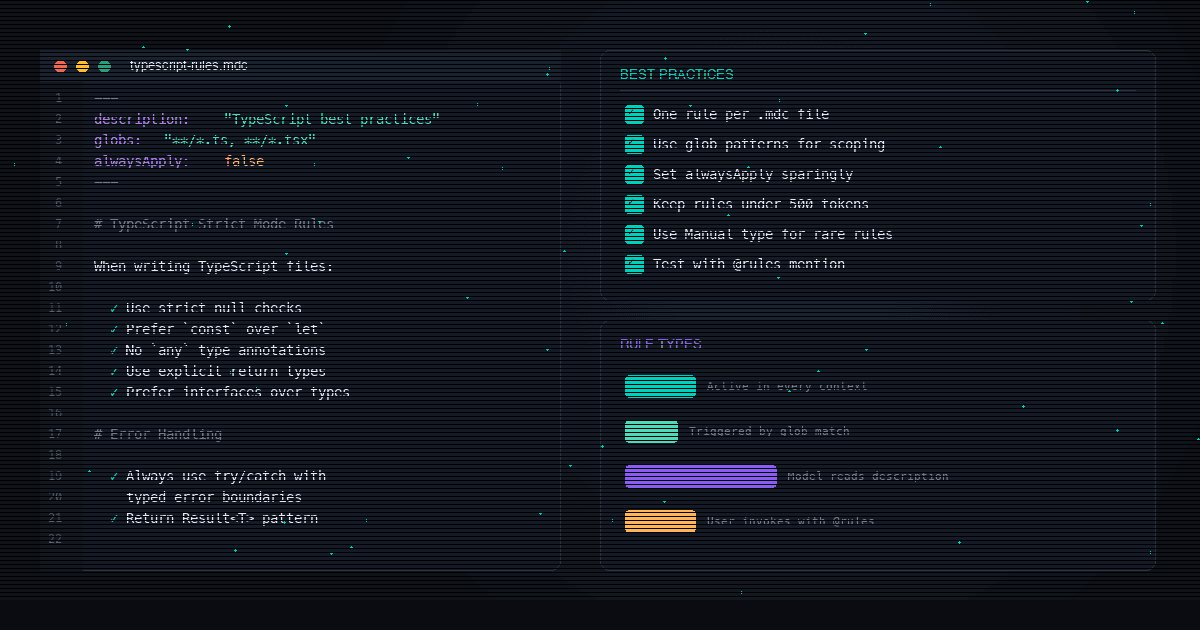The image size is (1200, 630).
Task: Click the "RULE TYPES" panel heading
Action: pyautogui.click(x=661, y=344)
